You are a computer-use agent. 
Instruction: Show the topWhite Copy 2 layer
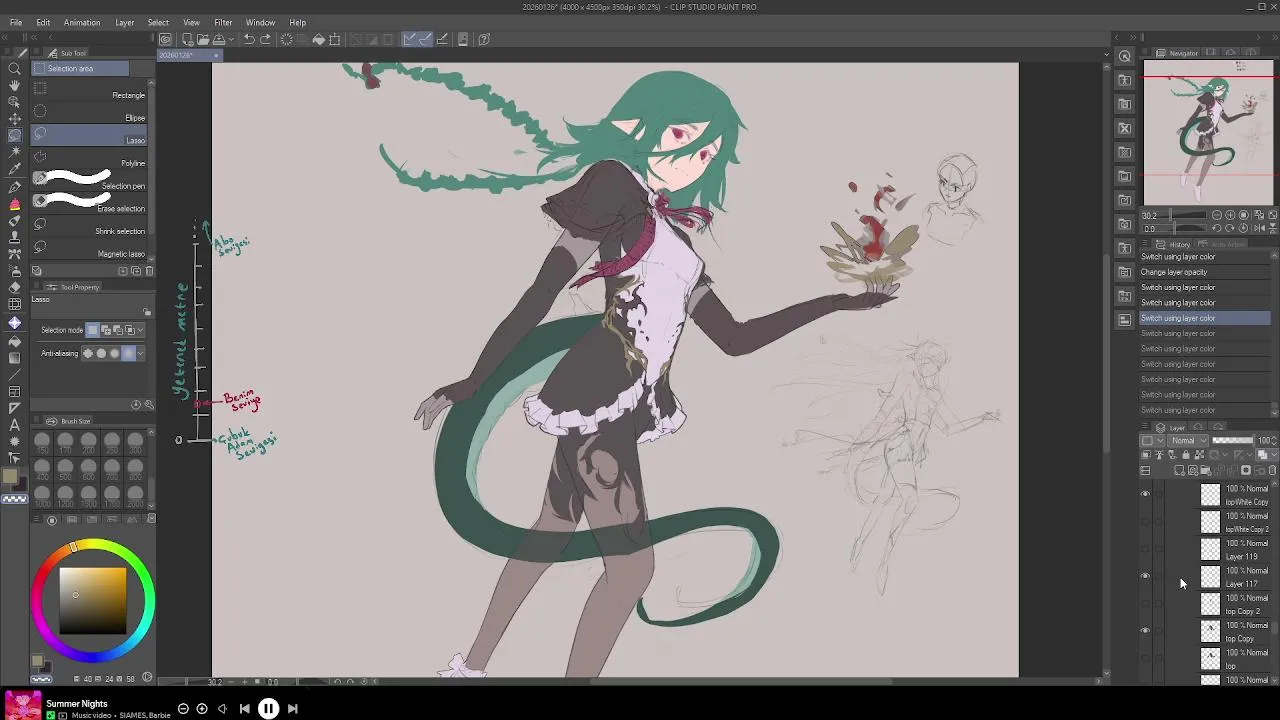[1145, 521]
